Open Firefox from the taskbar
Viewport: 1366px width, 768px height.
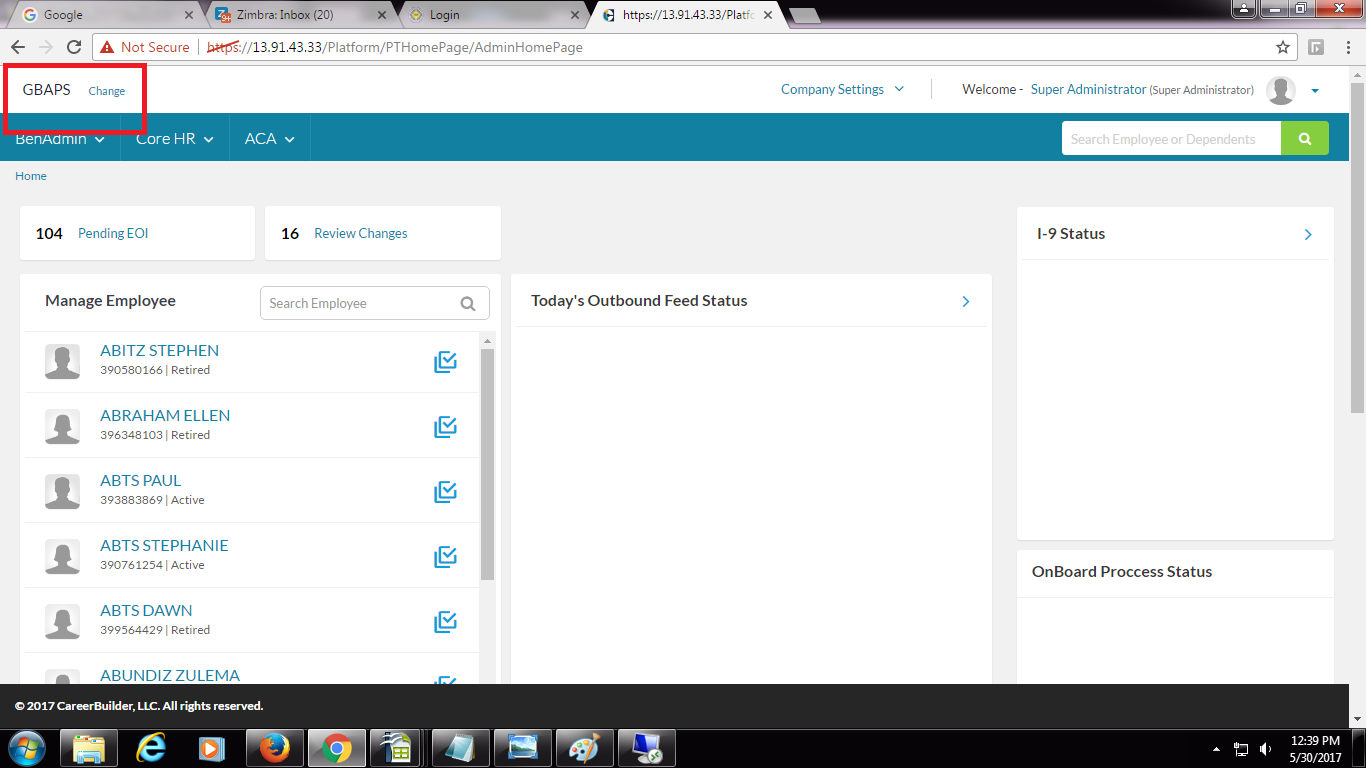[x=273, y=747]
